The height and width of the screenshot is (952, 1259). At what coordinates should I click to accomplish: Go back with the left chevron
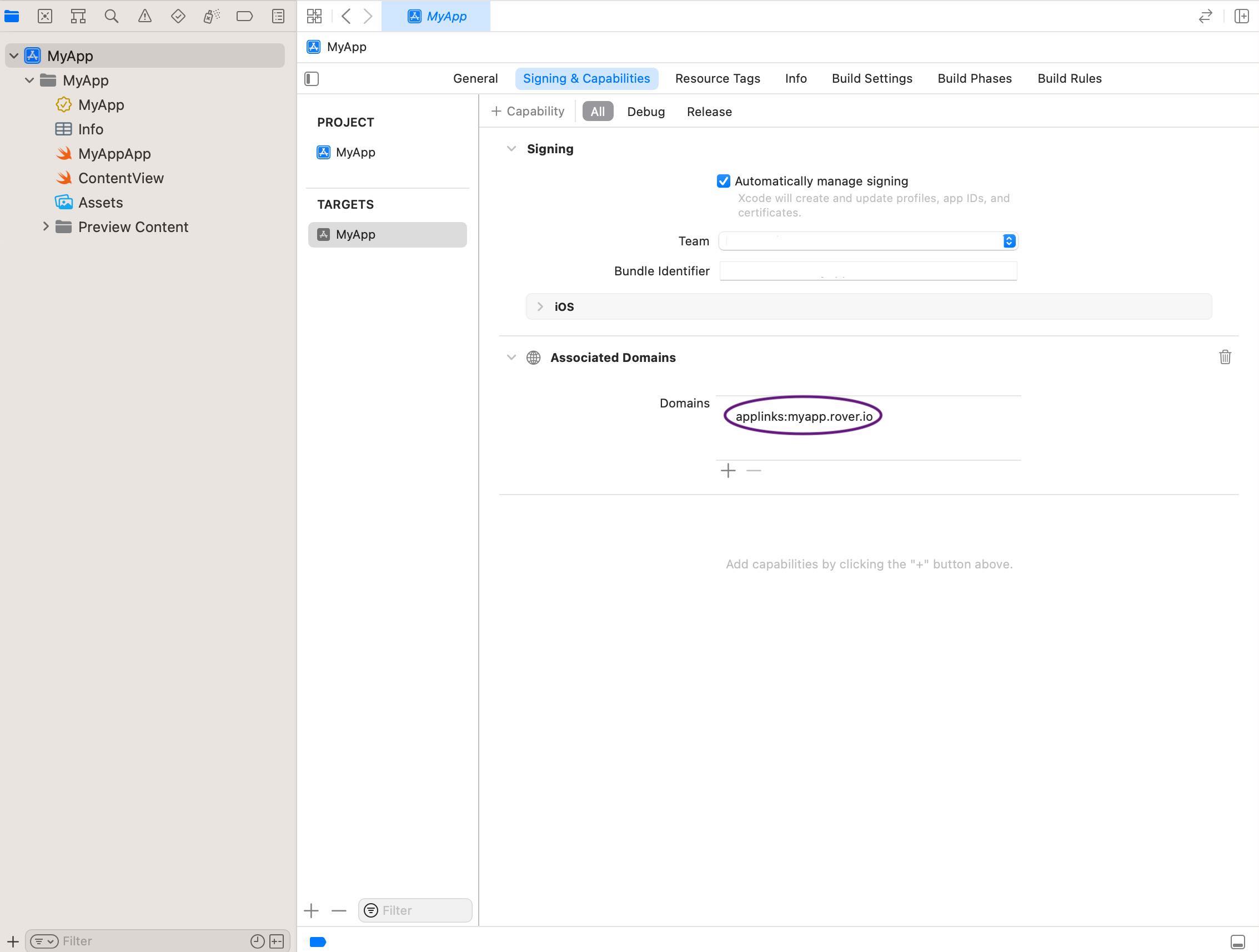(x=345, y=16)
